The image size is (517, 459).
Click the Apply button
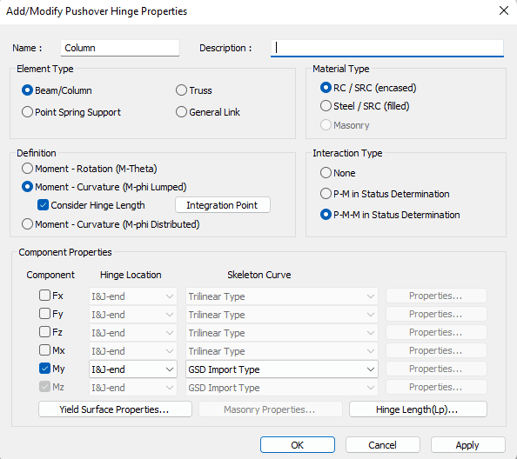[x=468, y=445]
